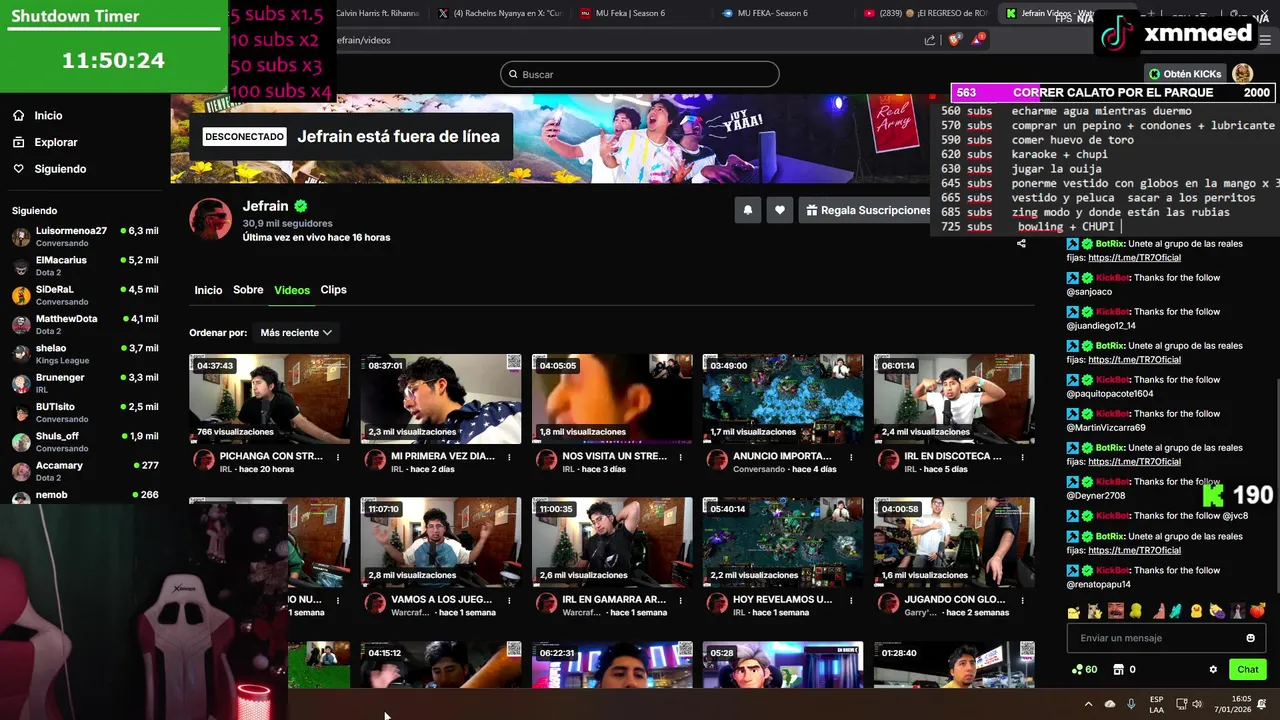Click the shelao avatar icon
This screenshot has width=1280, height=720.
21,354
